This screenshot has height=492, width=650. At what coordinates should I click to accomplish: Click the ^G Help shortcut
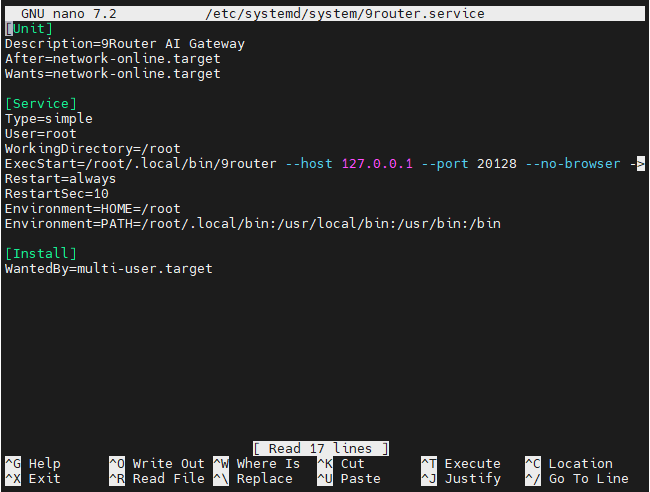(33, 463)
